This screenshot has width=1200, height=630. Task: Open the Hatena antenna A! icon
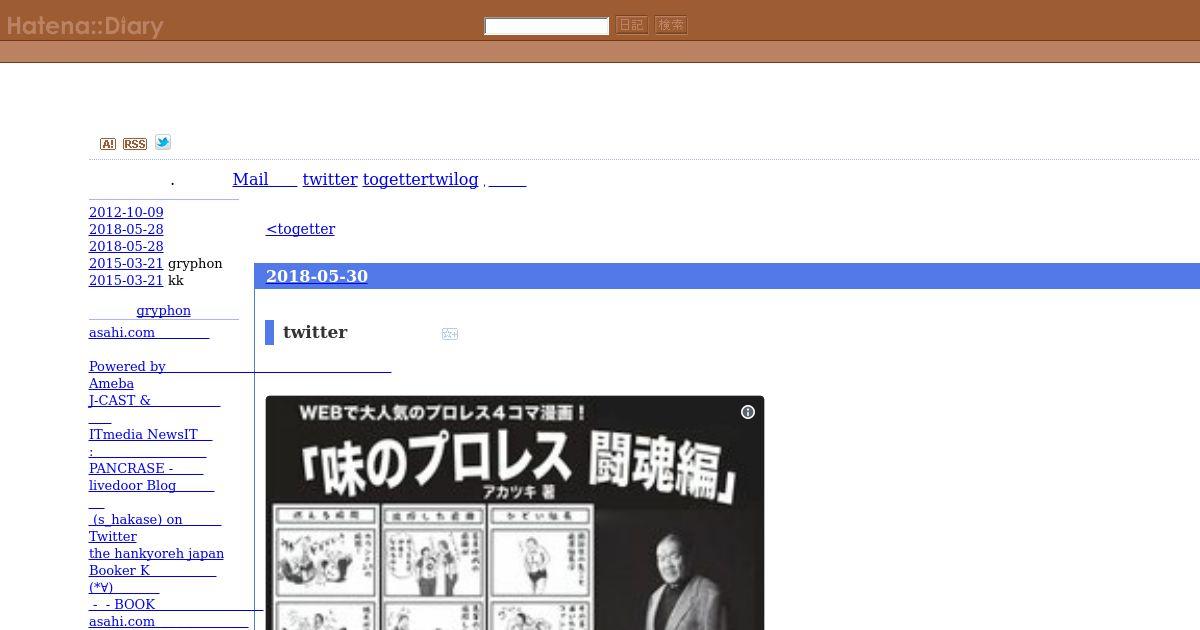pyautogui.click(x=108, y=144)
